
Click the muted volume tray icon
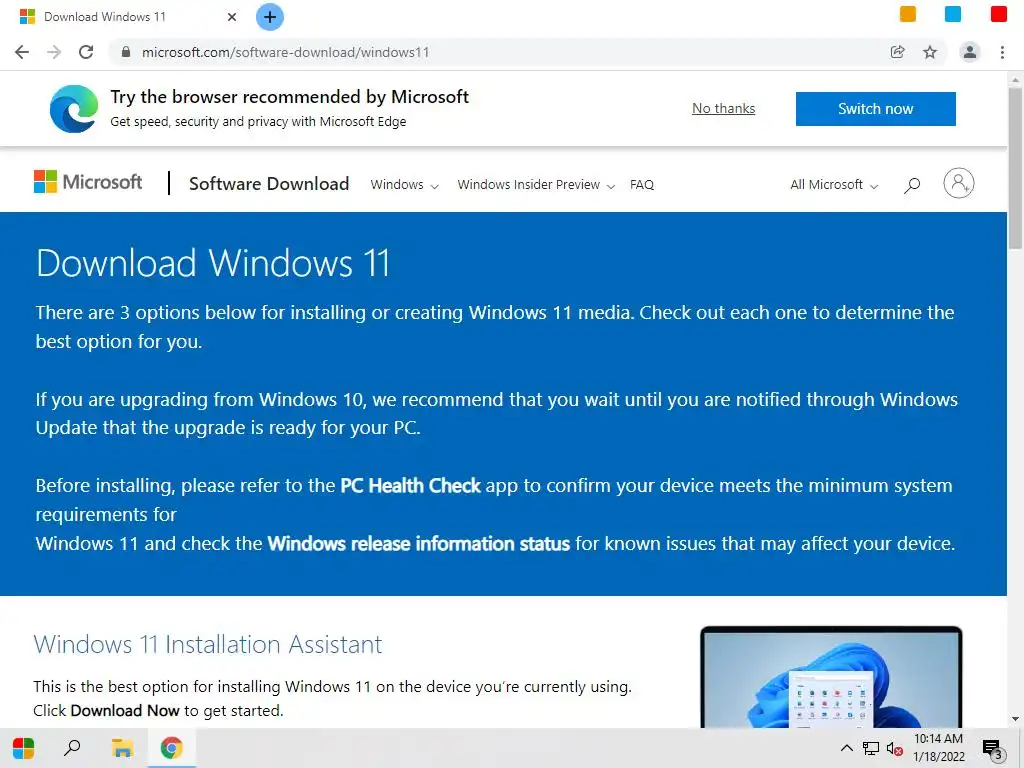click(x=894, y=749)
